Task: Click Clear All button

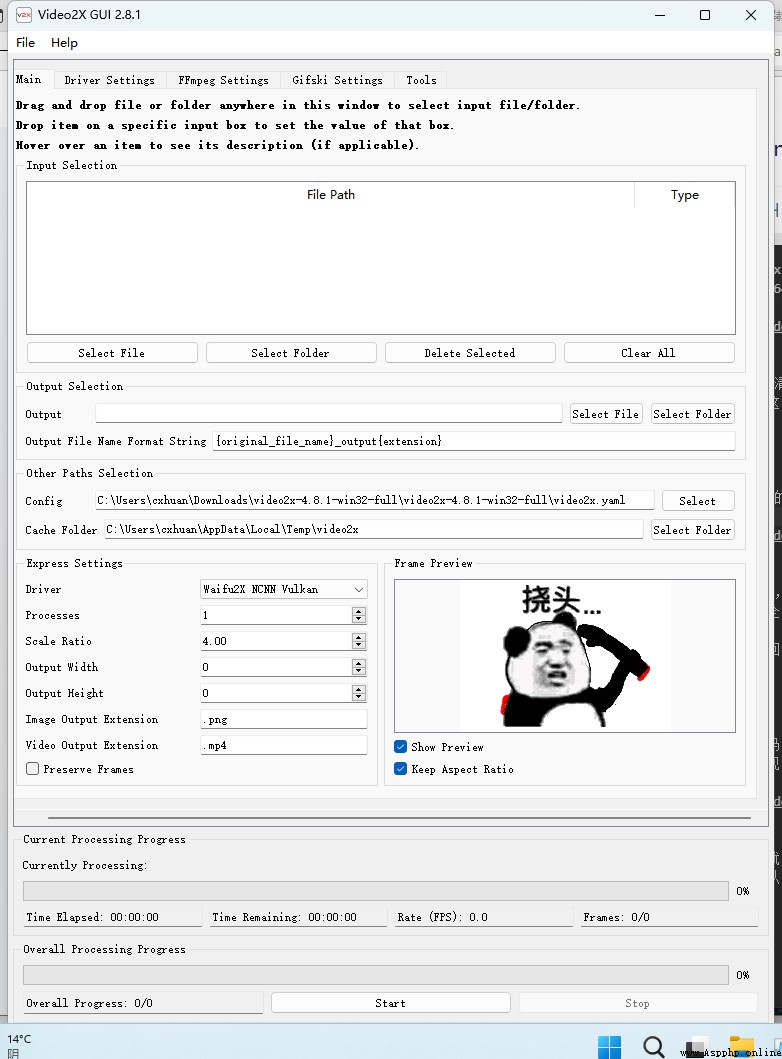Action: click(649, 353)
